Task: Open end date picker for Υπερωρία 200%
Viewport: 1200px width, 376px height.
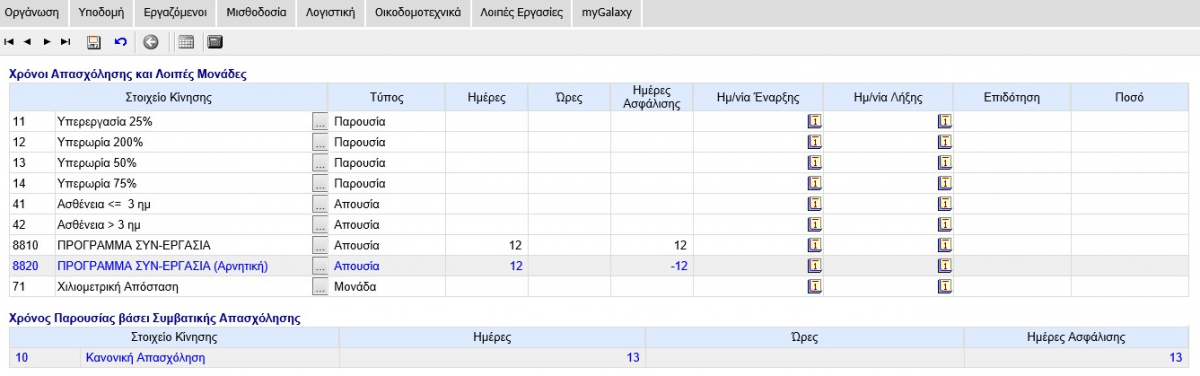Action: coord(944,142)
